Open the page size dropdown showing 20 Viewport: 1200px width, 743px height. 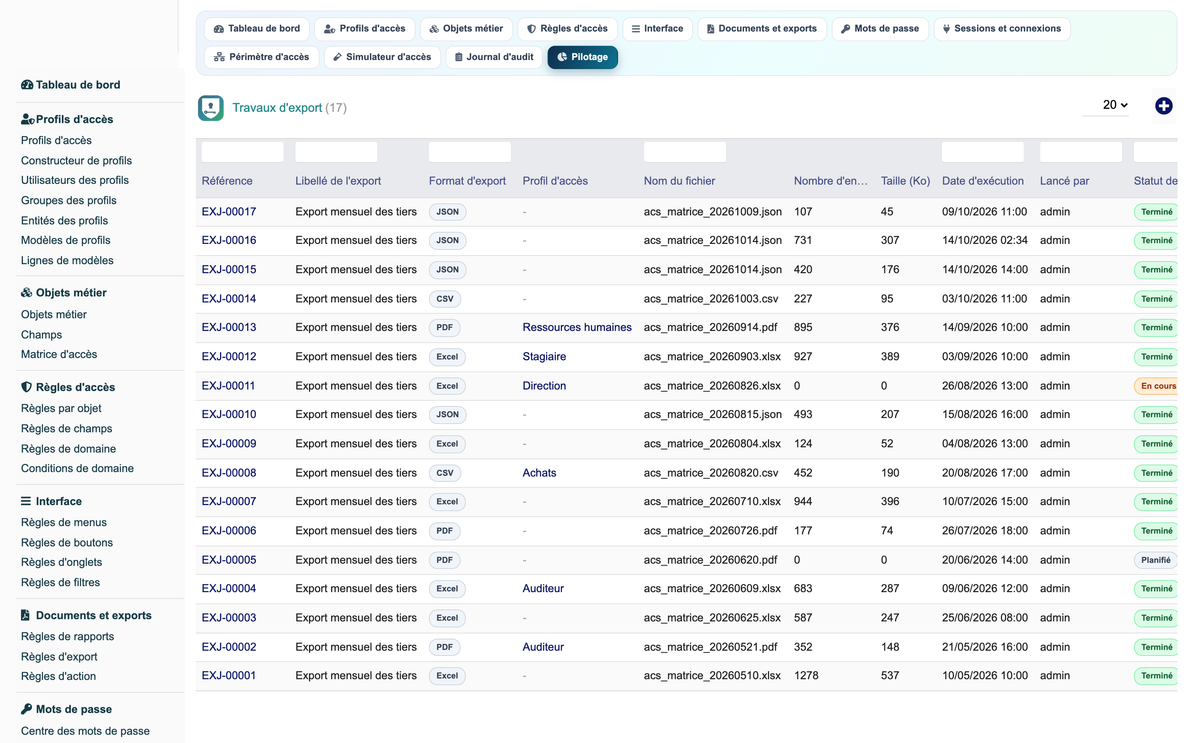click(1106, 105)
